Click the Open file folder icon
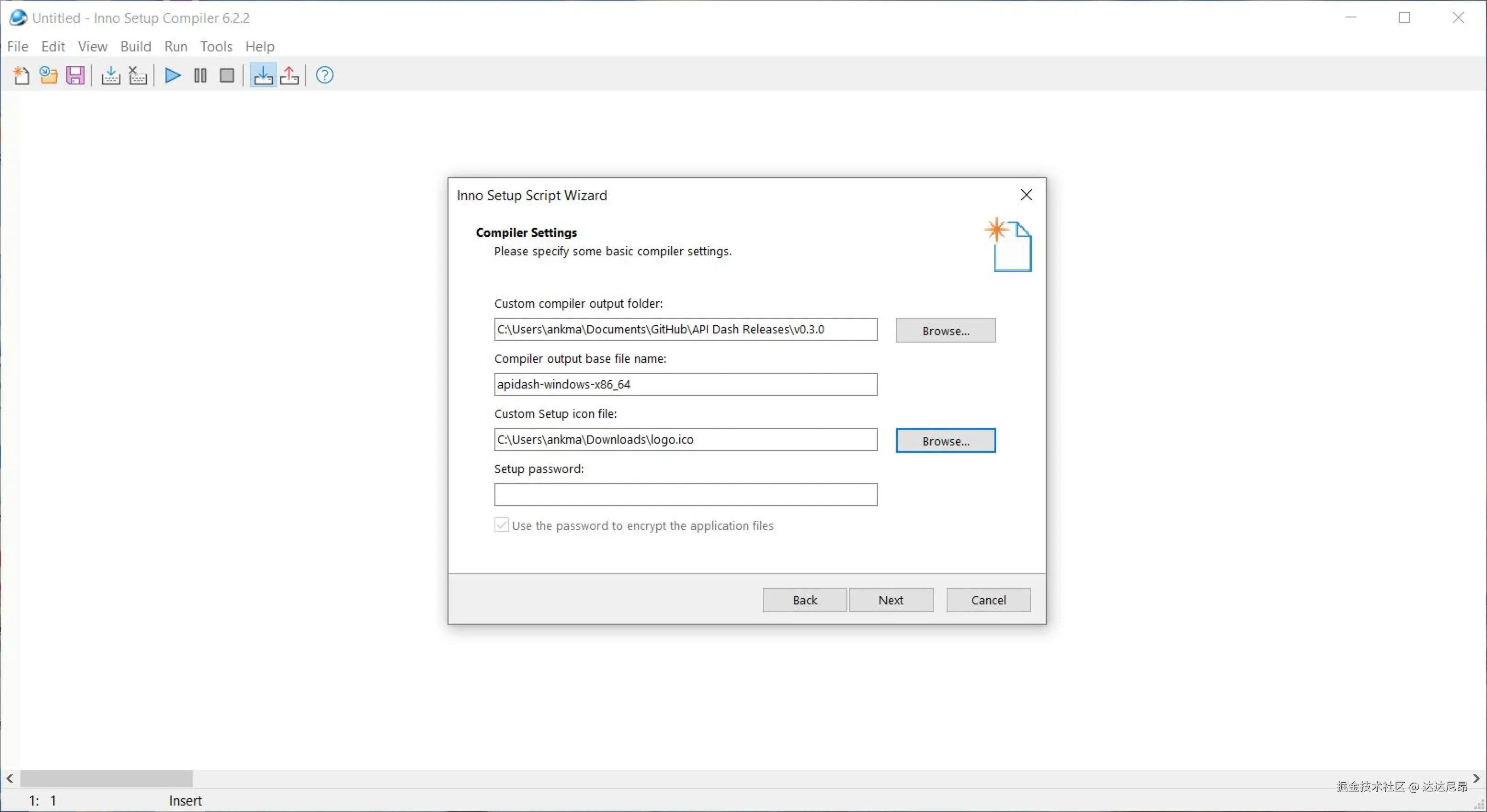 click(49, 76)
